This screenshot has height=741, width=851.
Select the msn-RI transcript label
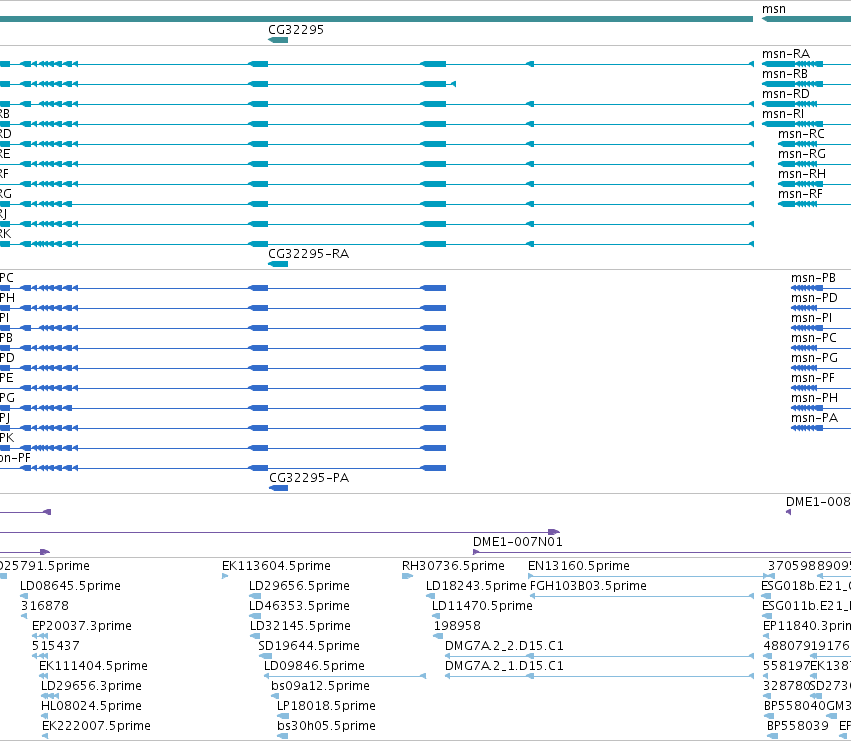point(783,114)
